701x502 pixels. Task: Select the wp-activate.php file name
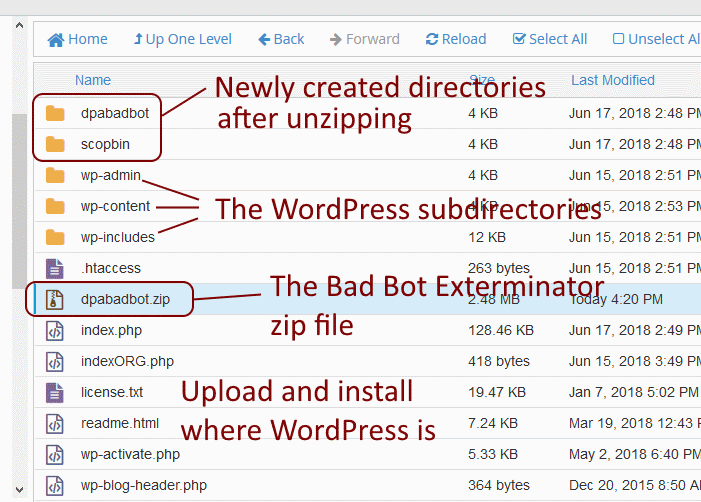(130, 454)
